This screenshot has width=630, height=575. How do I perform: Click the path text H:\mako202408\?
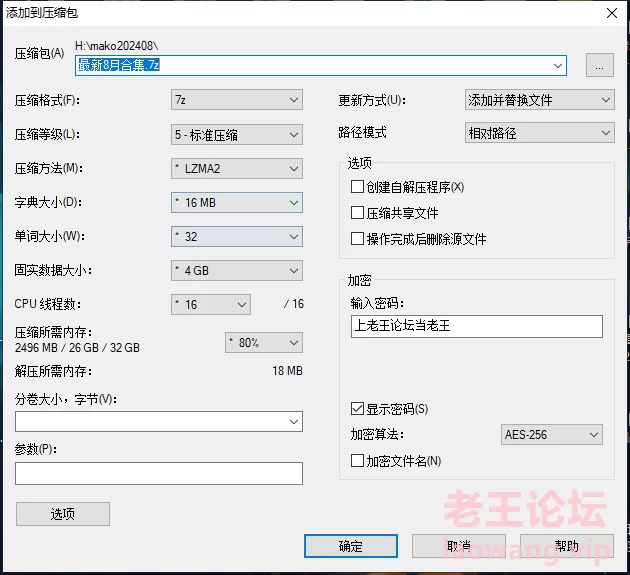117,46
